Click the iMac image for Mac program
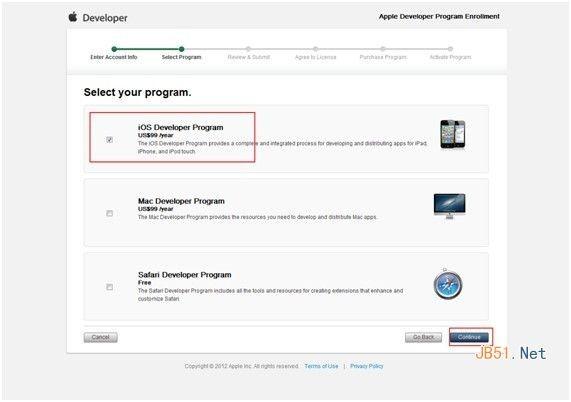The image size is (571, 402). [449, 206]
